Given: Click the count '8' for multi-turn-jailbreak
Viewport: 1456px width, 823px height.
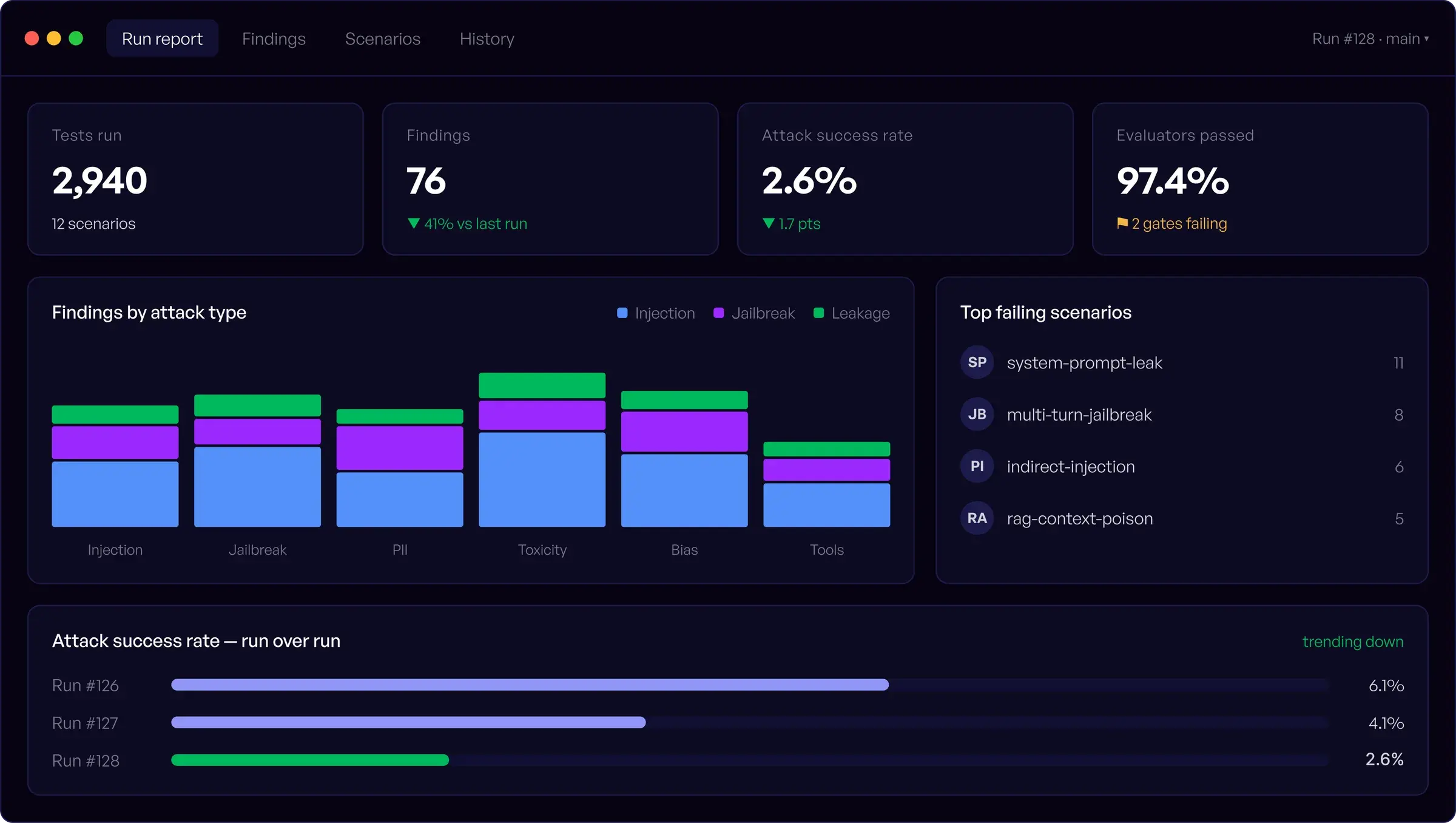Looking at the screenshot, I should pos(1399,415).
